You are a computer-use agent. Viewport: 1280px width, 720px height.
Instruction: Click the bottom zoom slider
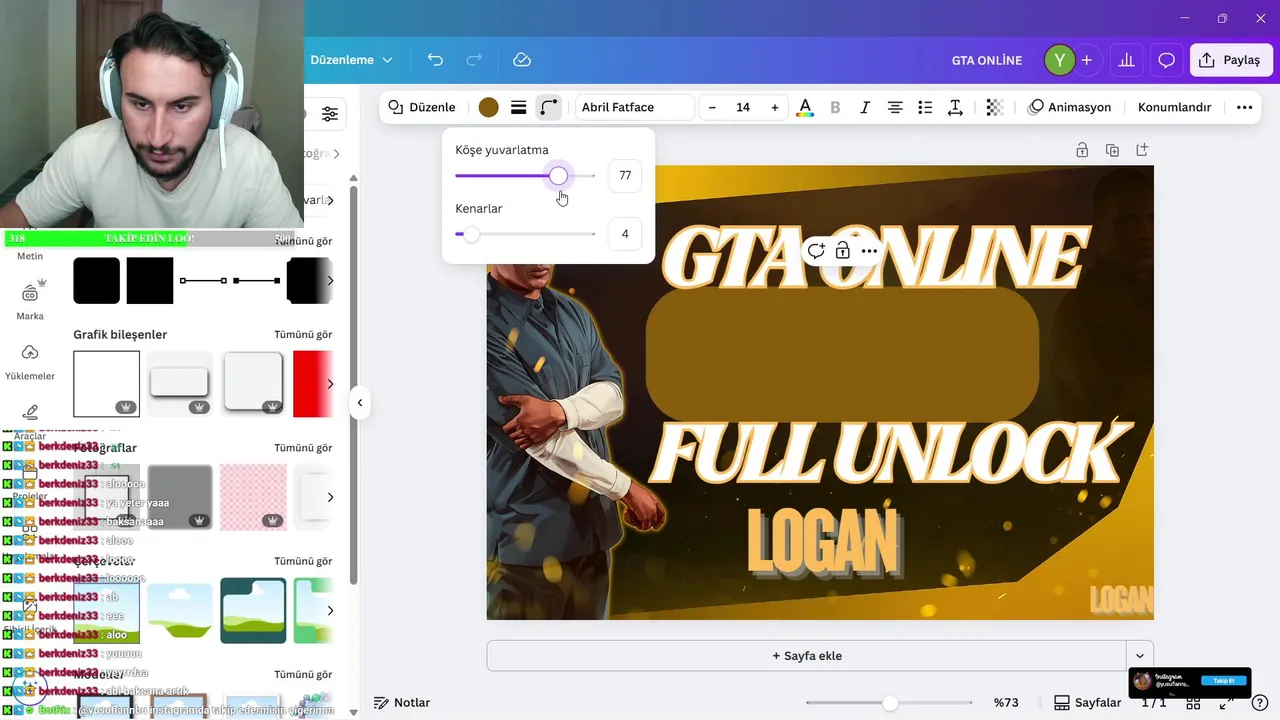pos(889,703)
